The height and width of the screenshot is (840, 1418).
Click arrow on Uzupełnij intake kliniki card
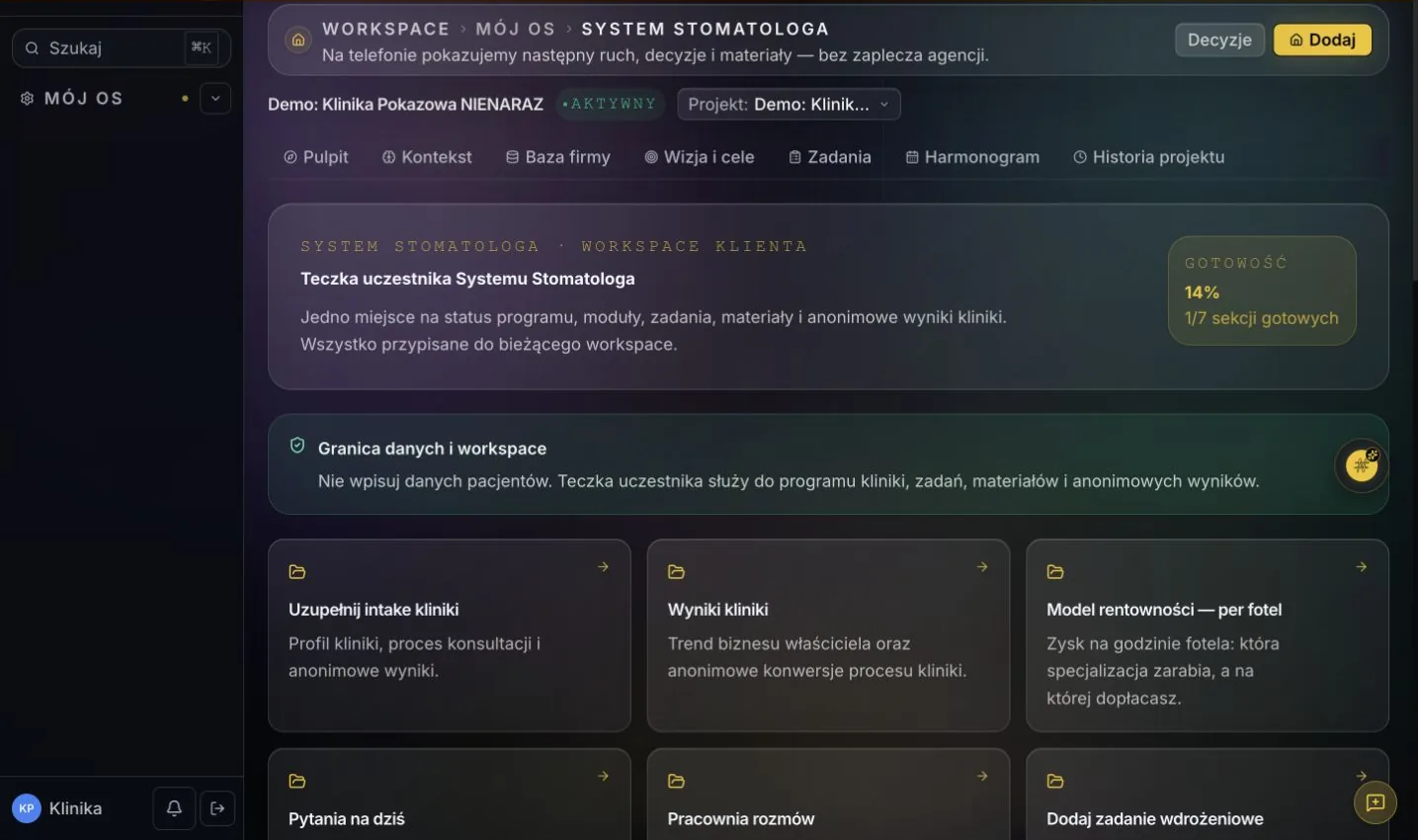click(x=603, y=567)
